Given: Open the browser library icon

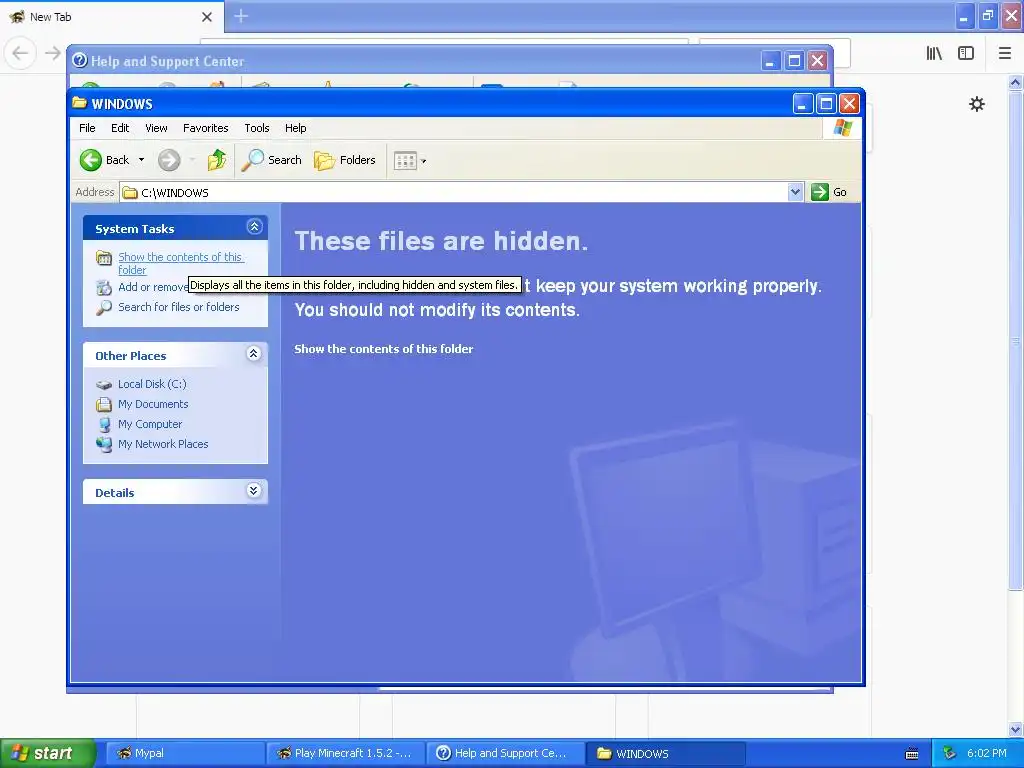Looking at the screenshot, I should (x=934, y=54).
